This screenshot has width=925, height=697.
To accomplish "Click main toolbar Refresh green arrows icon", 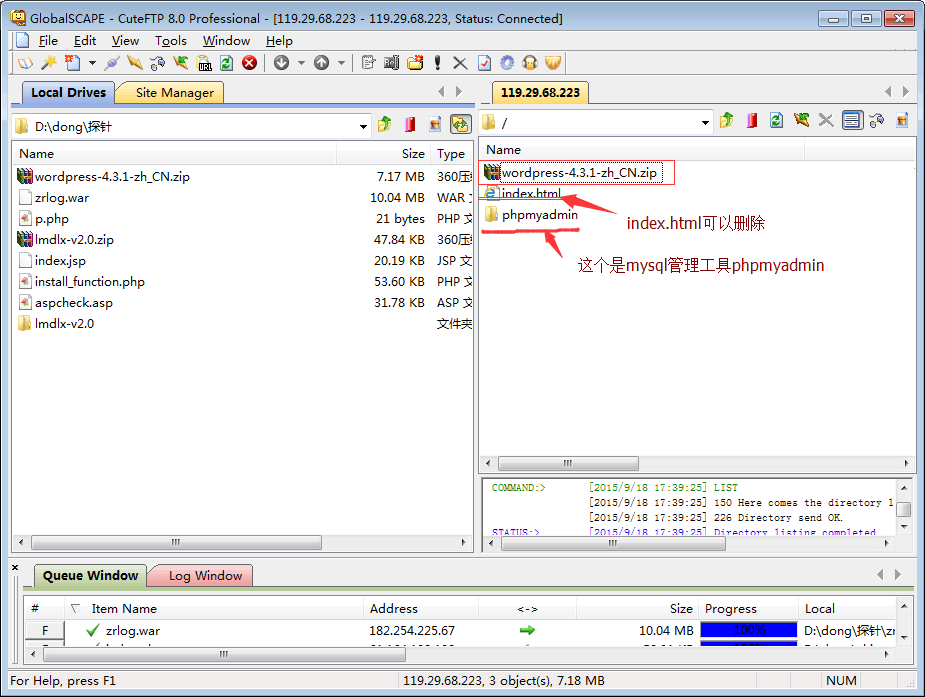I will [227, 63].
